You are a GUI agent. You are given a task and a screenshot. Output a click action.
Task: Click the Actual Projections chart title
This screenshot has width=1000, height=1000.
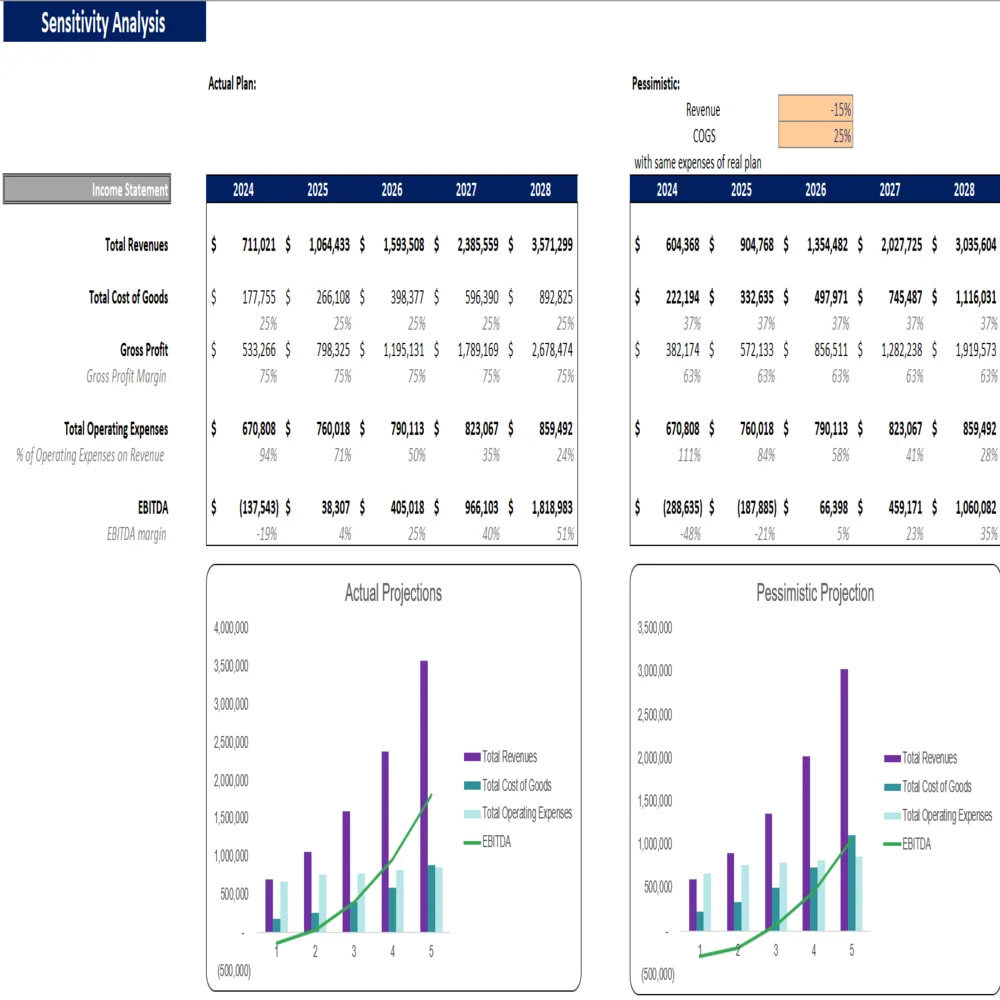tap(393, 593)
